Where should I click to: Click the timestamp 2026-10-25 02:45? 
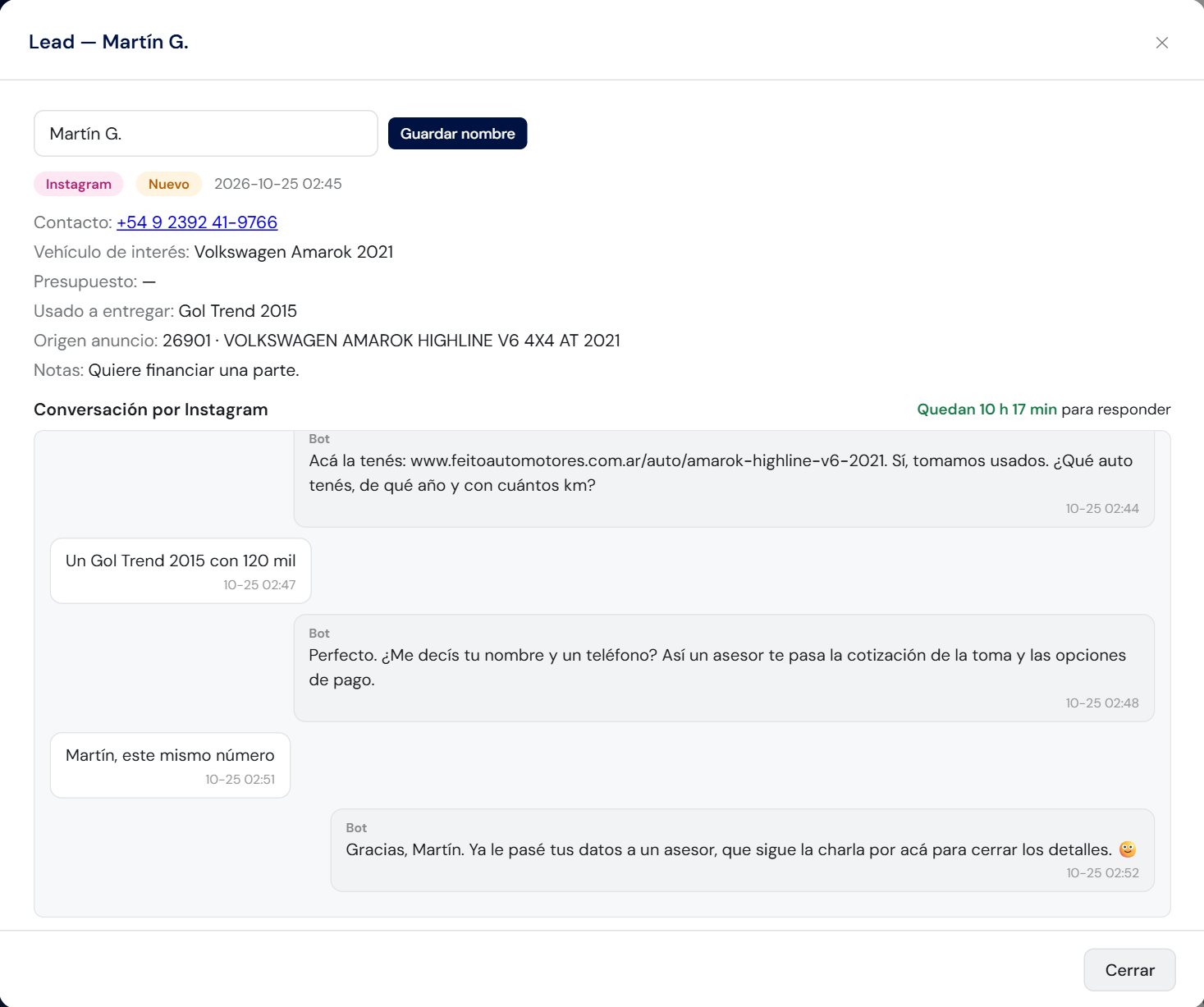(x=278, y=184)
